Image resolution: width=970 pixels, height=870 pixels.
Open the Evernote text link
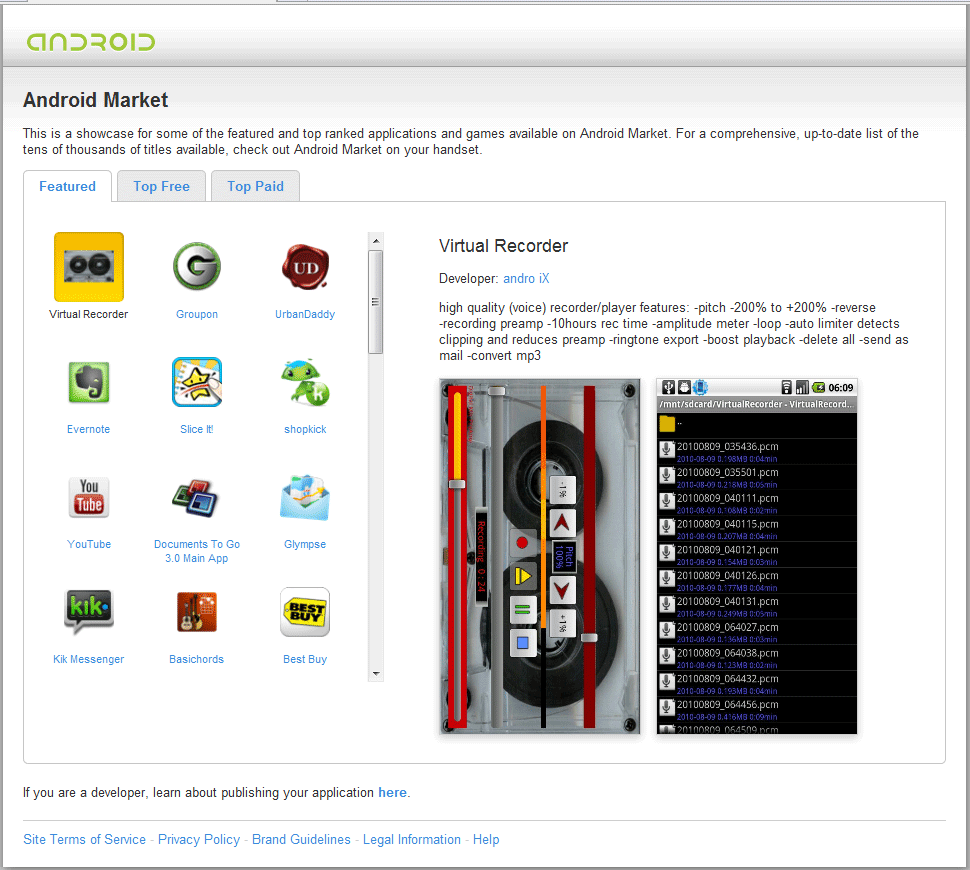(88, 429)
